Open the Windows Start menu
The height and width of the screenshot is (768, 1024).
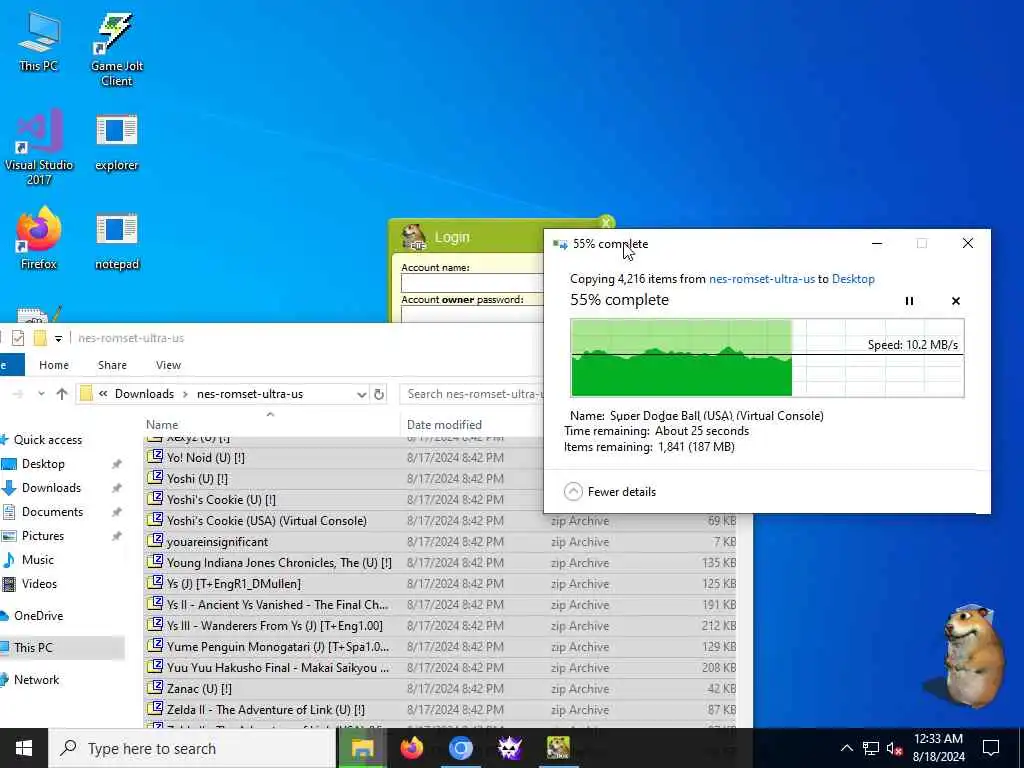click(x=24, y=748)
